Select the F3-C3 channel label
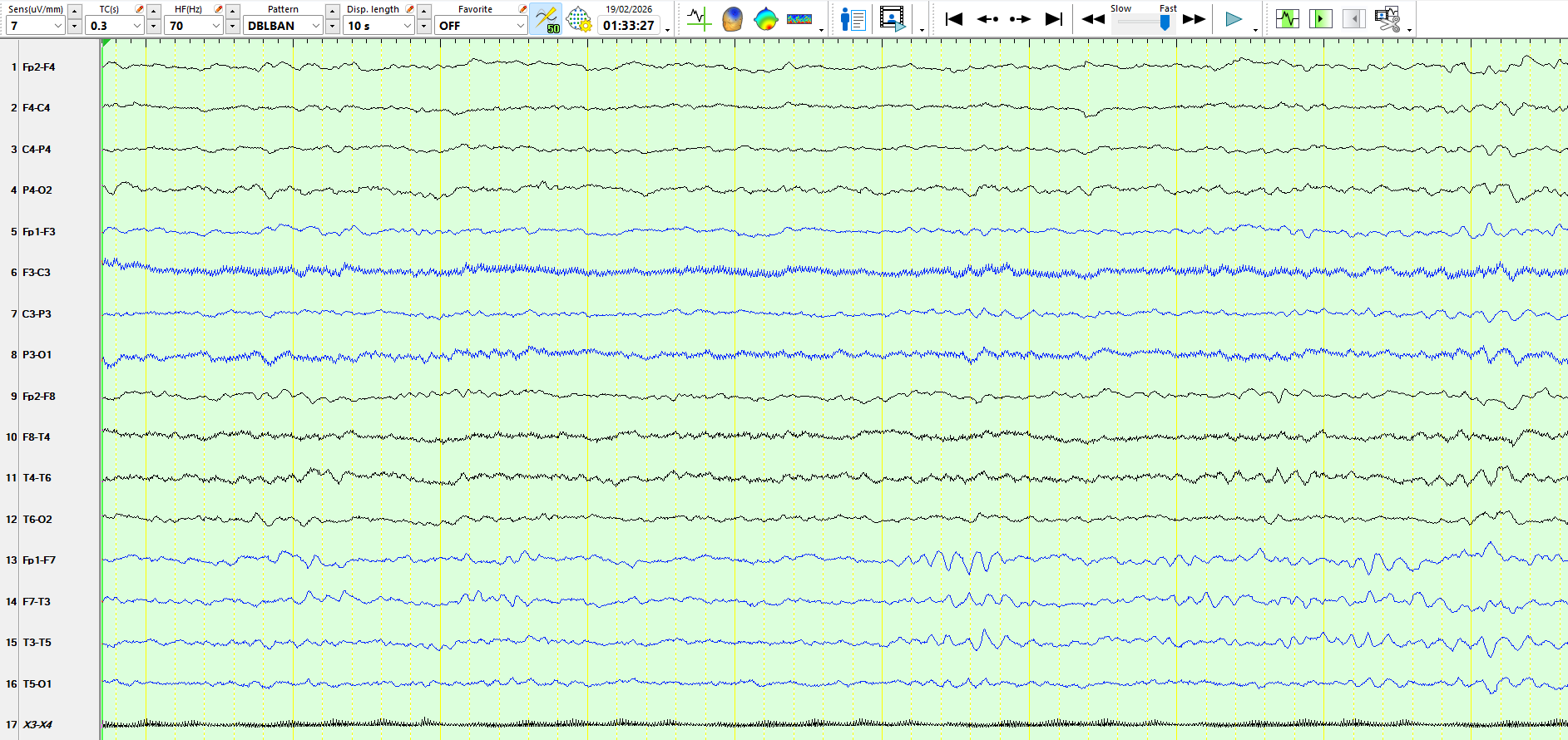 click(37, 273)
